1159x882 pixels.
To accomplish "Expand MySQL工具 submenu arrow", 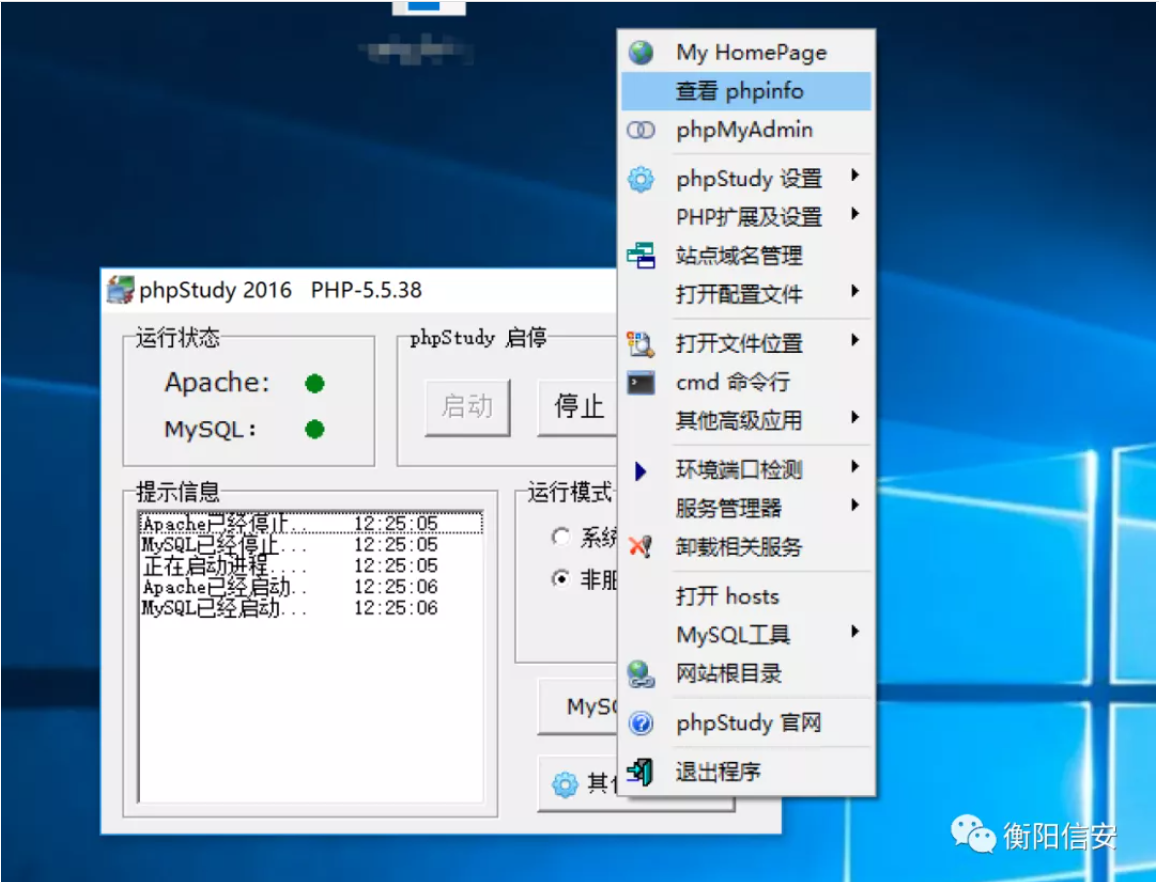I will (855, 632).
